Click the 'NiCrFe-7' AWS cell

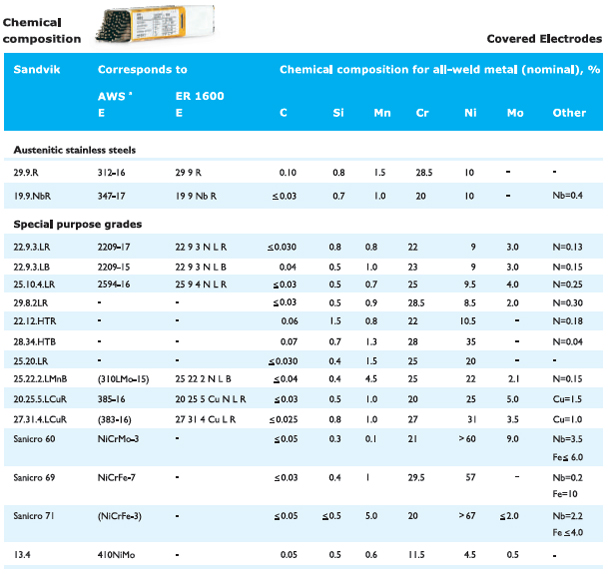click(117, 477)
